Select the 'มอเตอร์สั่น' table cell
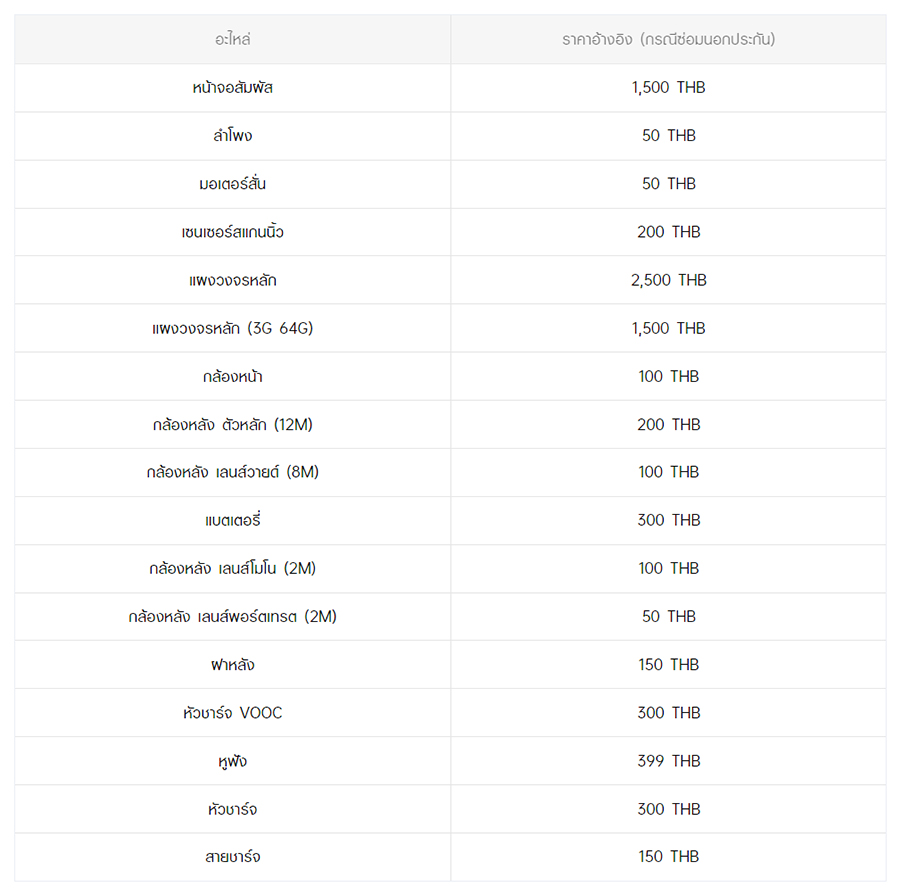This screenshot has width=900, height=895. click(232, 184)
